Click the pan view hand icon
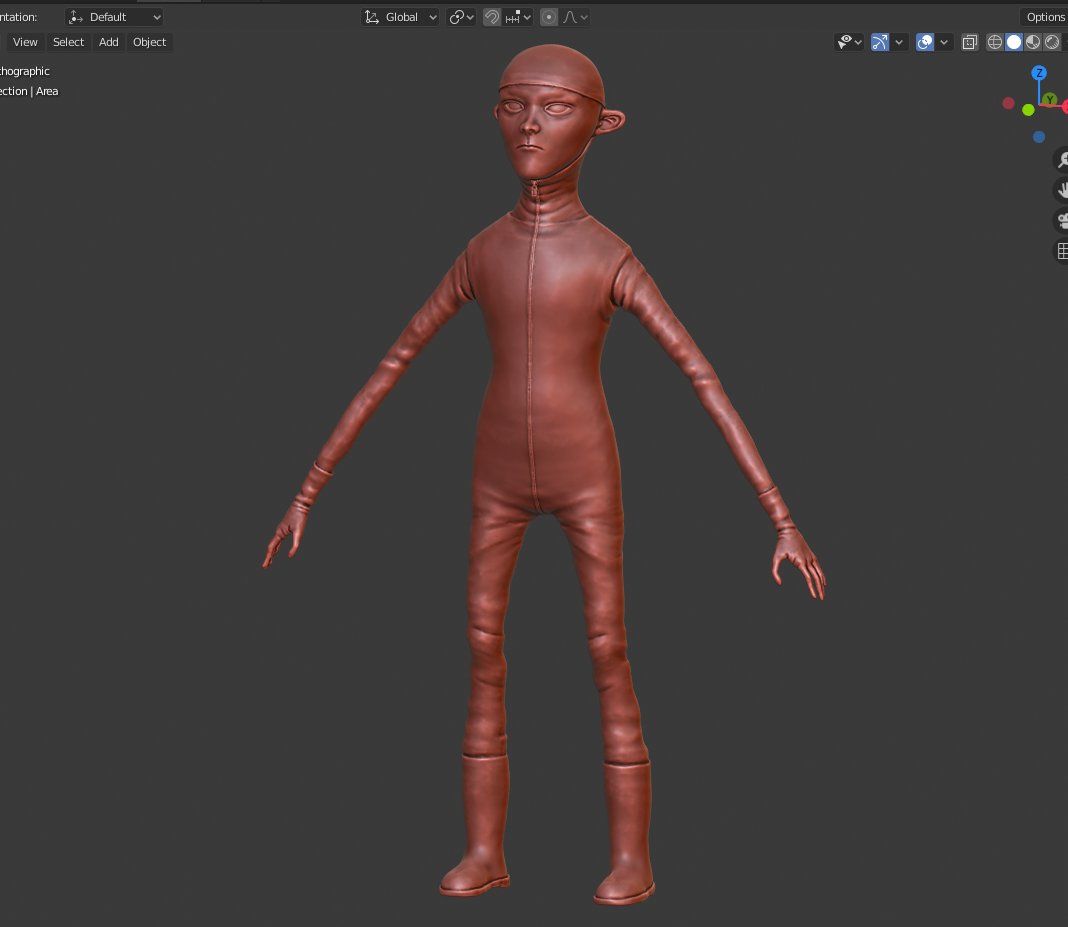 1063,190
